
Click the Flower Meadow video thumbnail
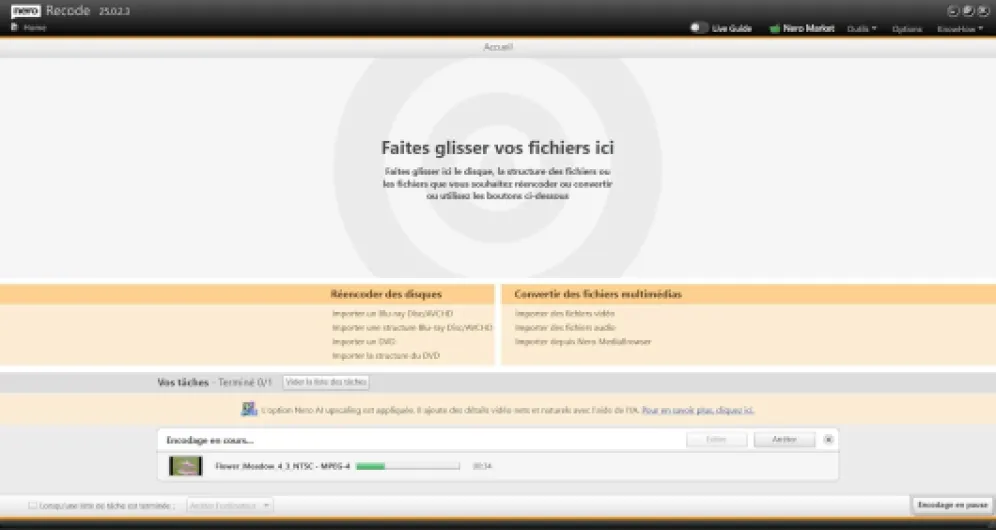(x=185, y=466)
